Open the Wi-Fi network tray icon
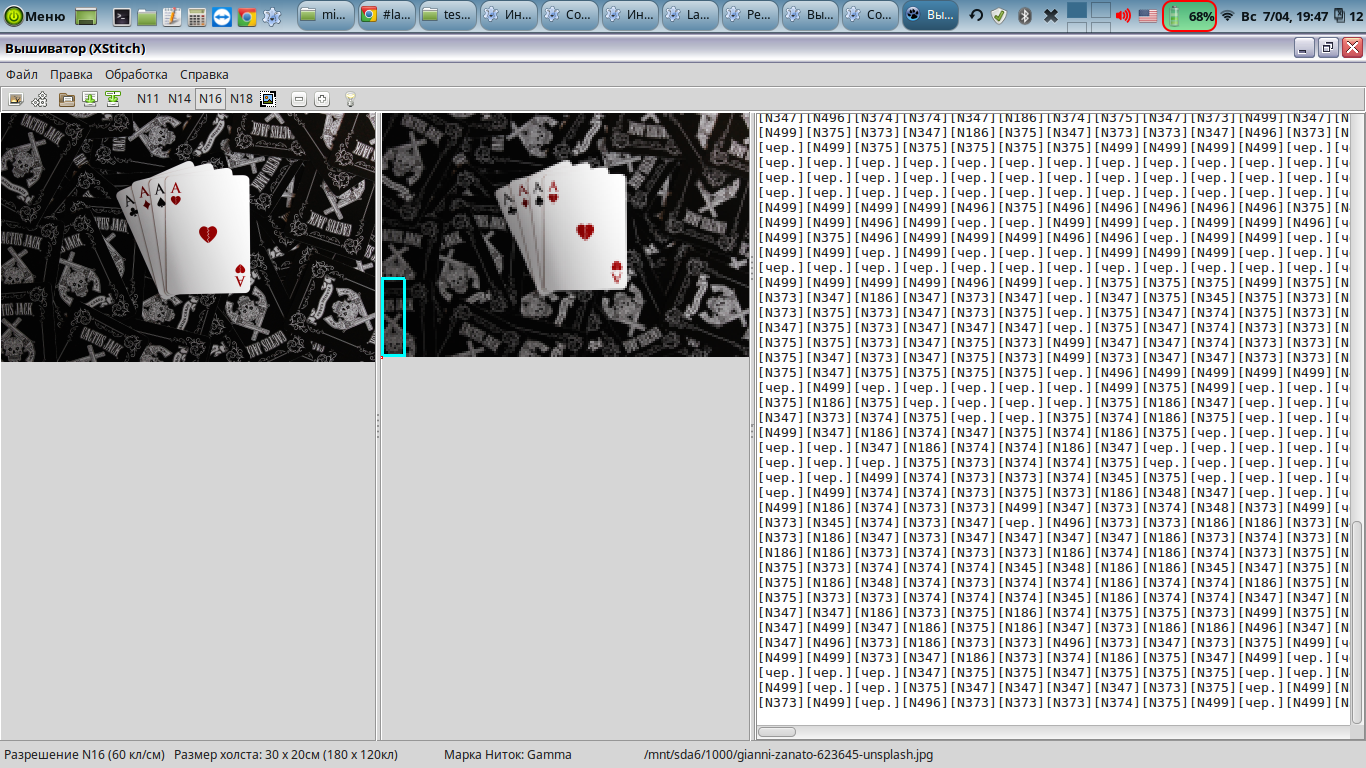 coord(1227,16)
